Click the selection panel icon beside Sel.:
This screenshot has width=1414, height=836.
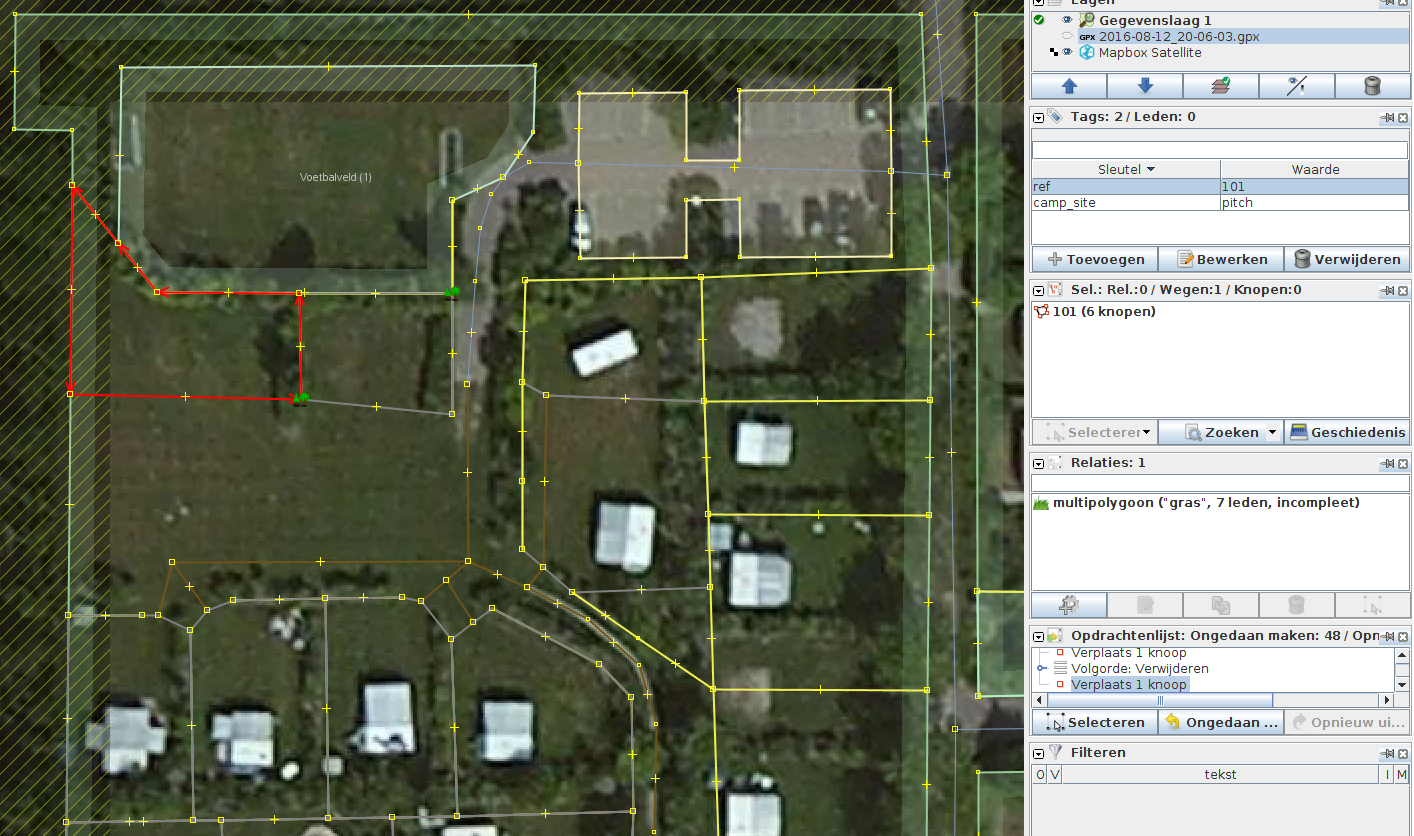[1056, 290]
